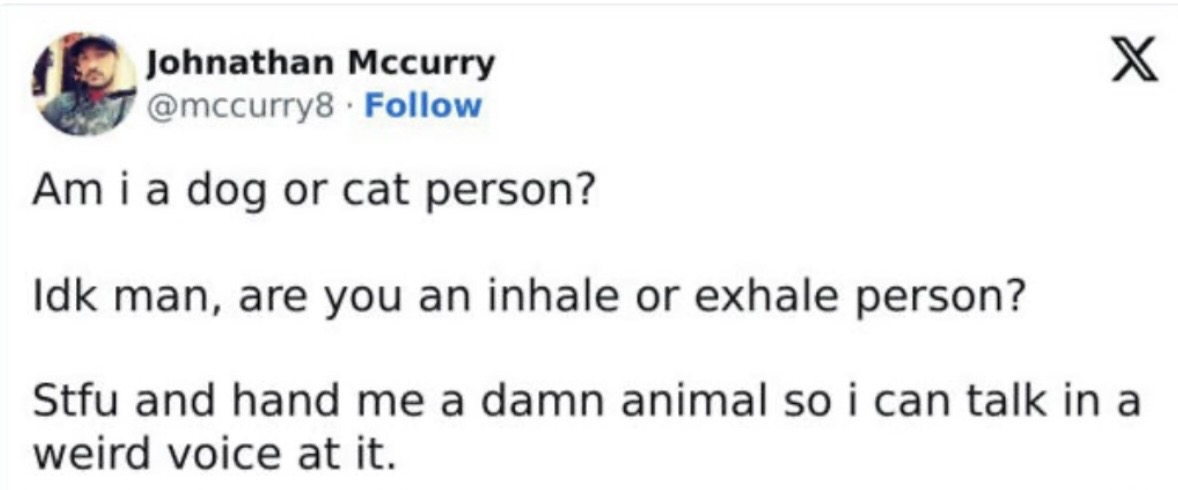Open the Johnathan Mccurry display name
This screenshot has height=490, width=1178.
pyautogui.click(x=320, y=64)
